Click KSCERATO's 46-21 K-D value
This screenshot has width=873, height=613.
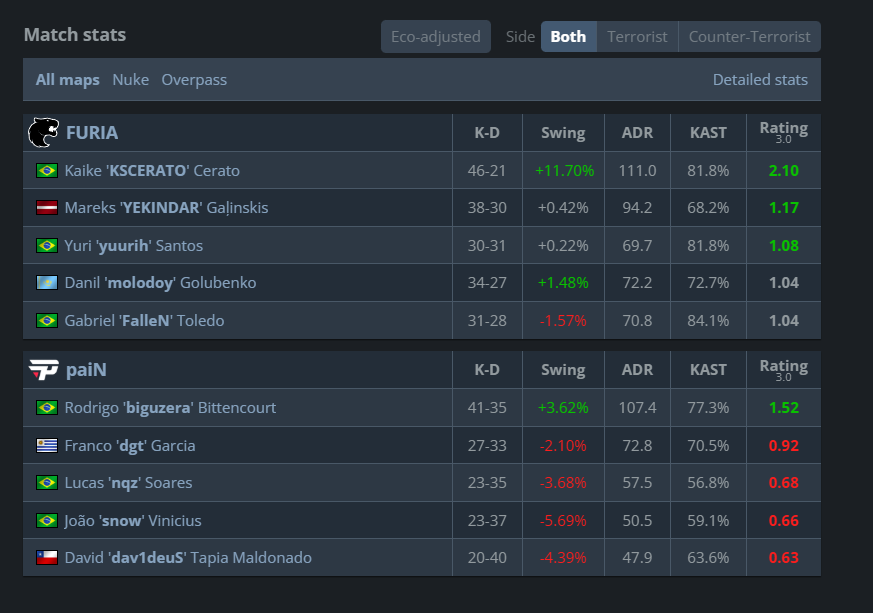pos(487,170)
